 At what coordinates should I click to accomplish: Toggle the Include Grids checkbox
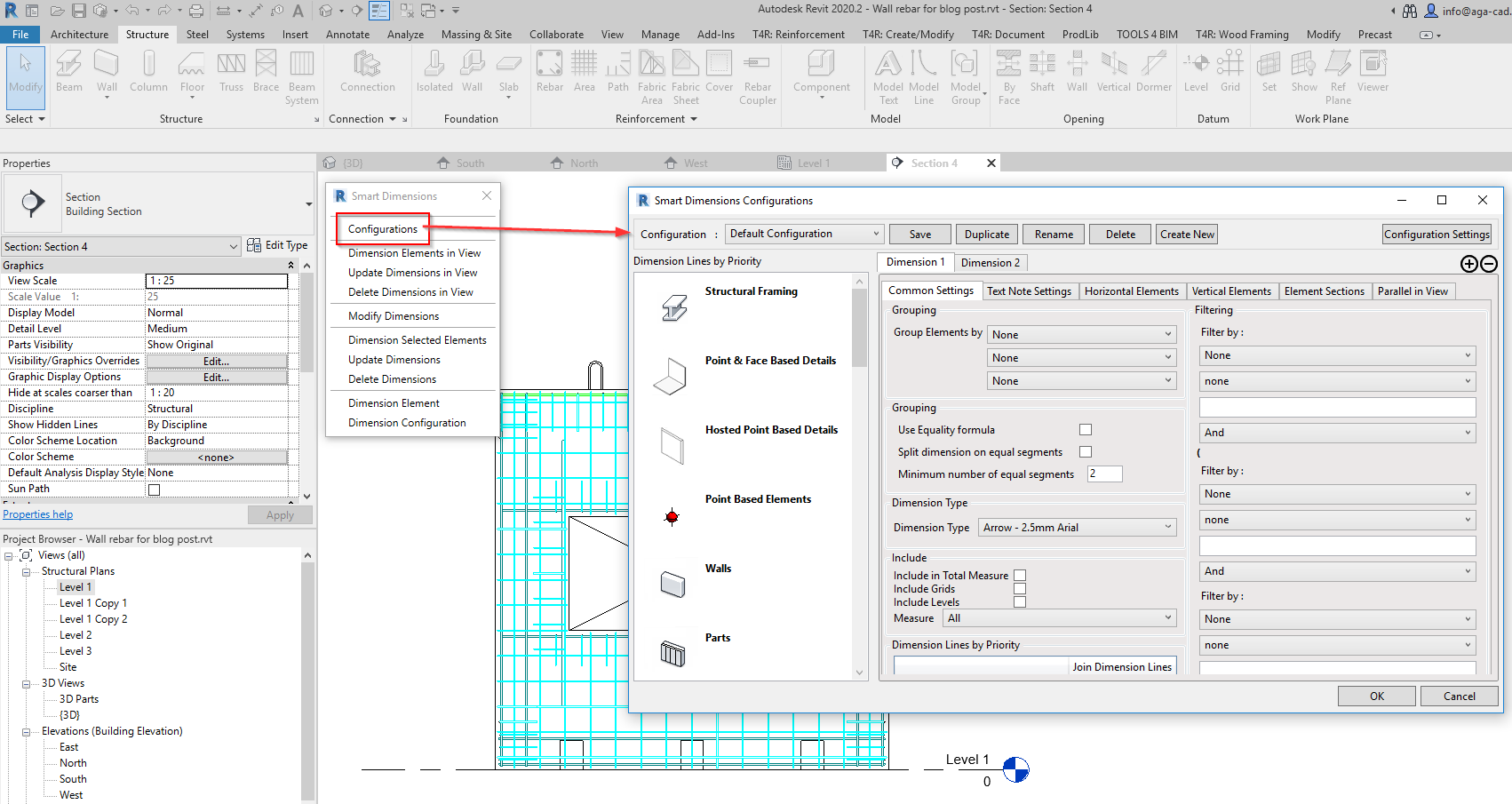1020,589
